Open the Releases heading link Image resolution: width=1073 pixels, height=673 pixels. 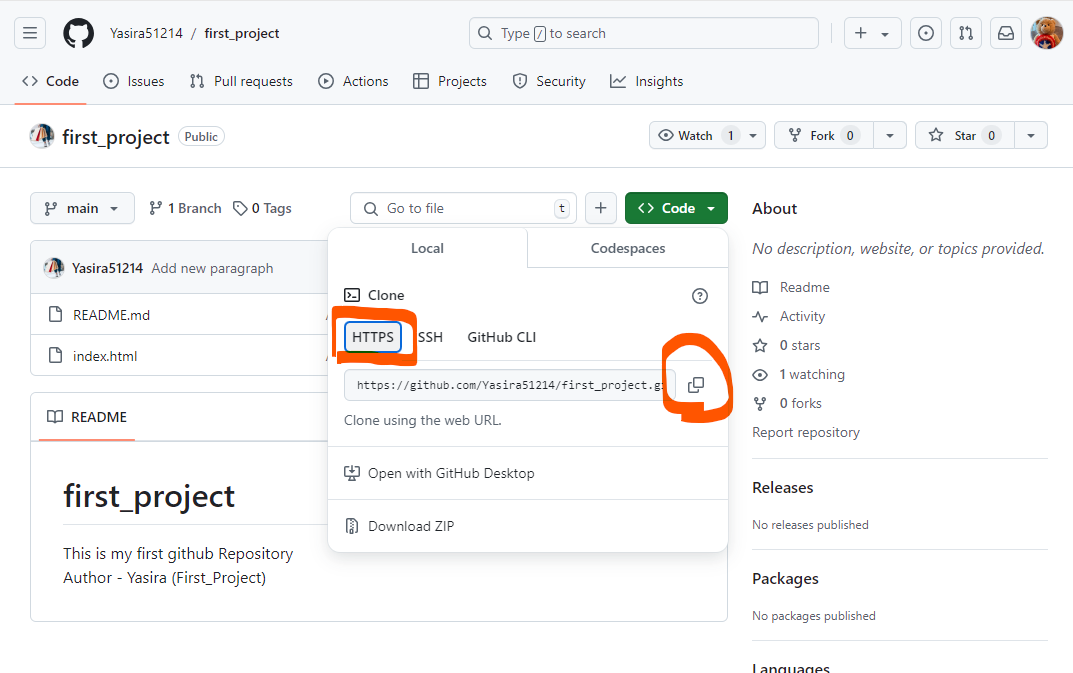click(x=783, y=487)
